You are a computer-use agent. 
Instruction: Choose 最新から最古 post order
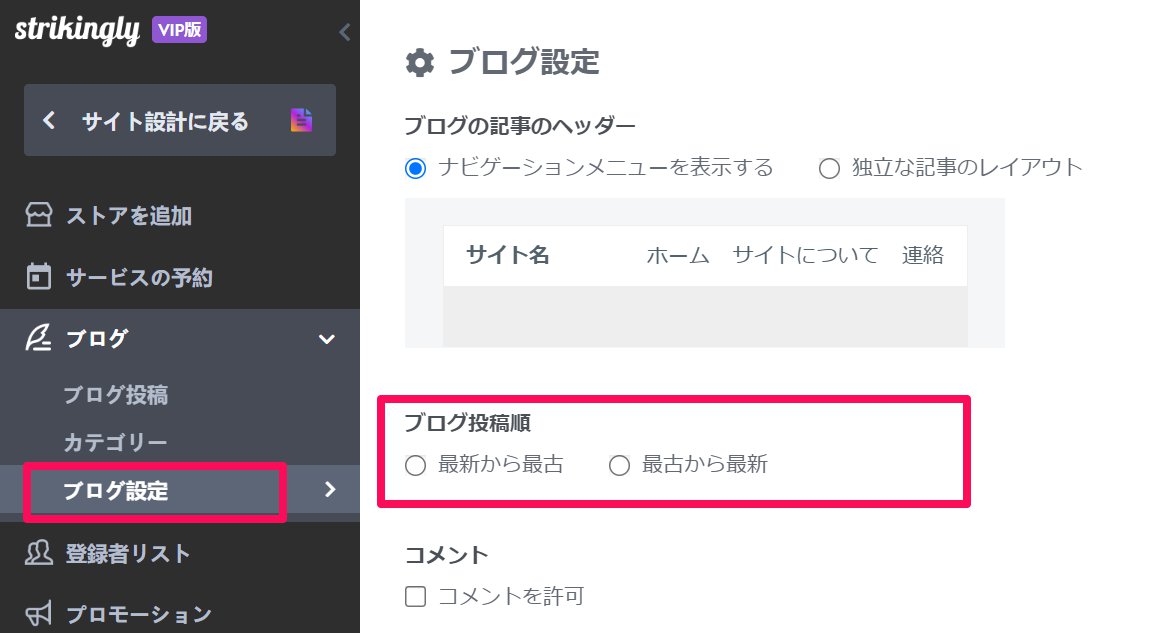coord(416,465)
